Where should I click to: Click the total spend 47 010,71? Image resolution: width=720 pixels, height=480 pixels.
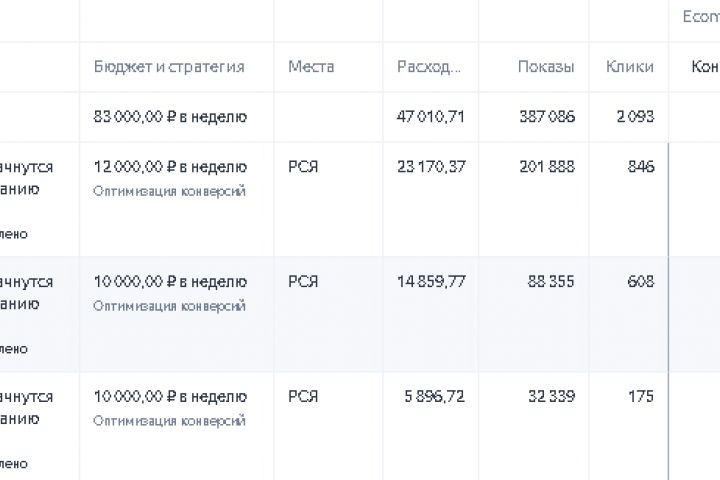[430, 116]
